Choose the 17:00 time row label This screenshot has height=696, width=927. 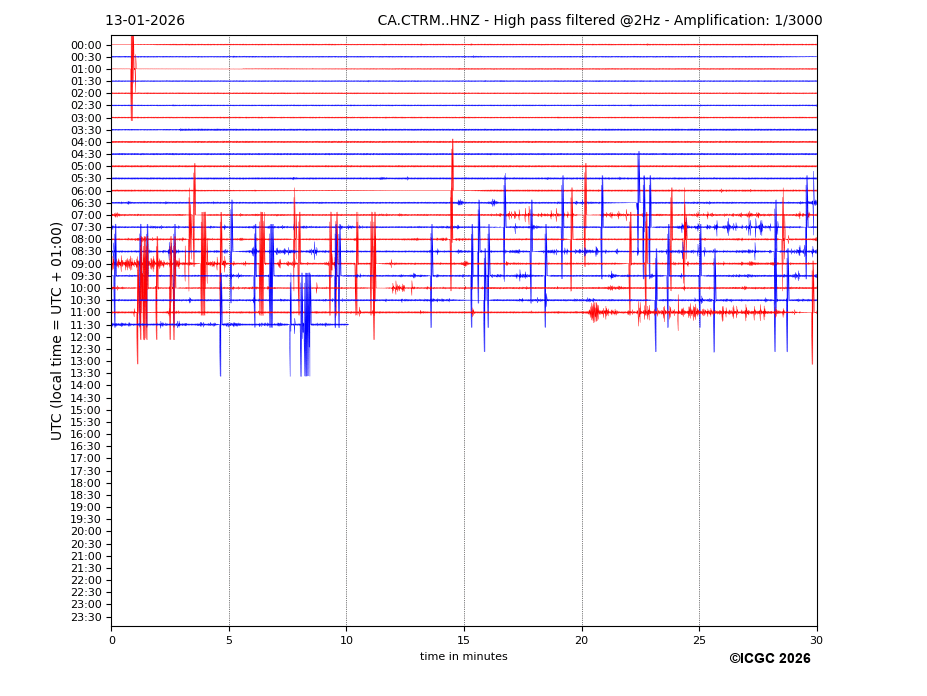point(86,459)
